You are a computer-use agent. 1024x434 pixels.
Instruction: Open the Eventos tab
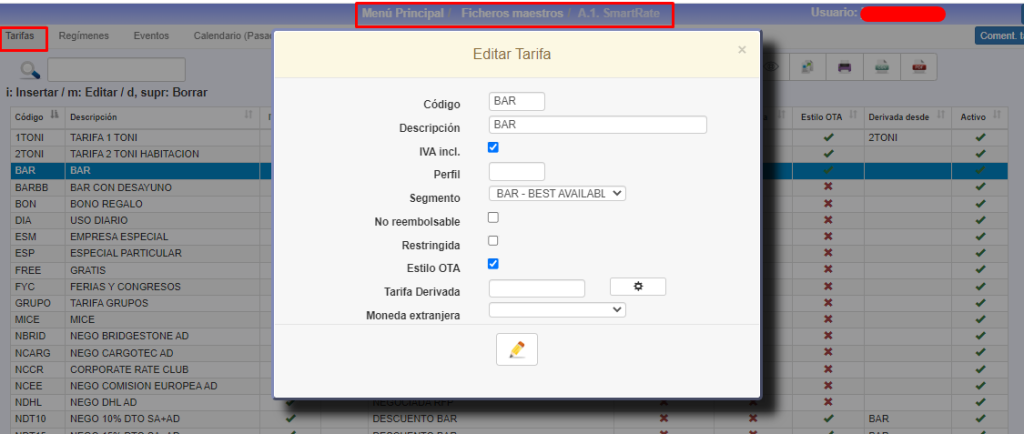(151, 36)
